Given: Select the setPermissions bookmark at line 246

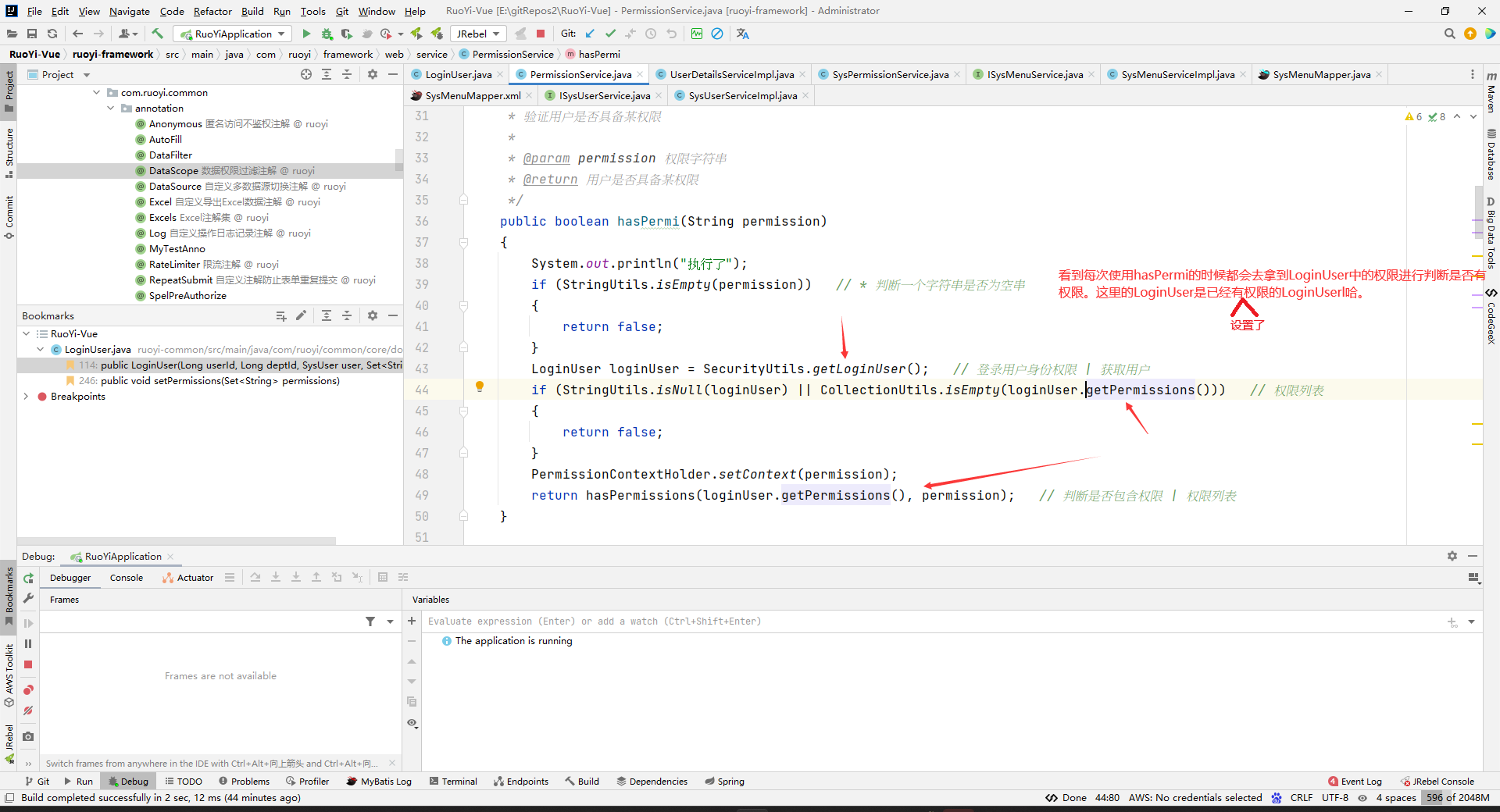Looking at the screenshot, I should pos(209,380).
